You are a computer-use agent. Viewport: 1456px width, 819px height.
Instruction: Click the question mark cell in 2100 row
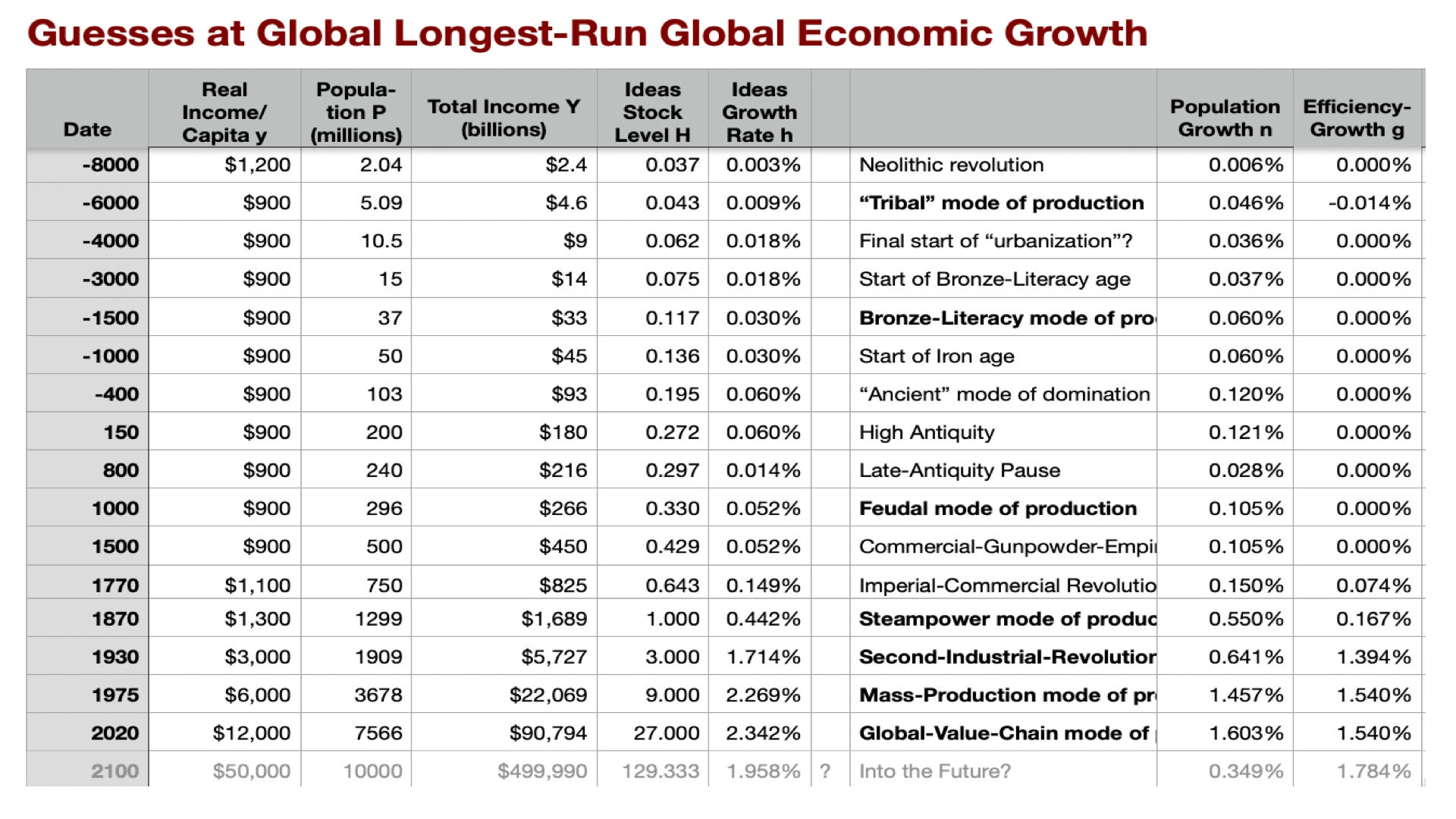click(x=825, y=770)
